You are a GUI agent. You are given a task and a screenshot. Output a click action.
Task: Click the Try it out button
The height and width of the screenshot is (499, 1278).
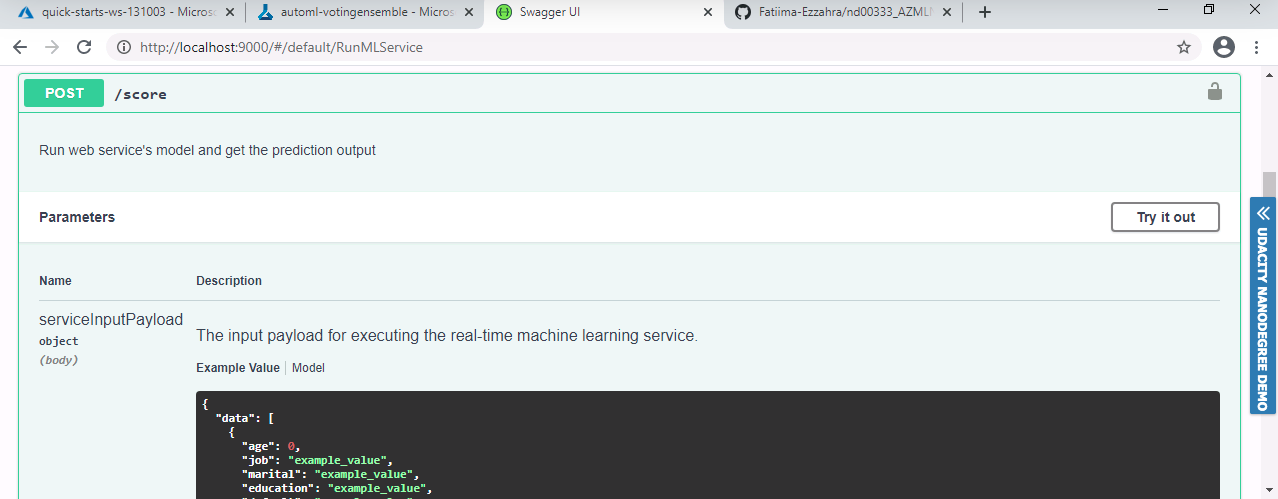pyautogui.click(x=1165, y=217)
